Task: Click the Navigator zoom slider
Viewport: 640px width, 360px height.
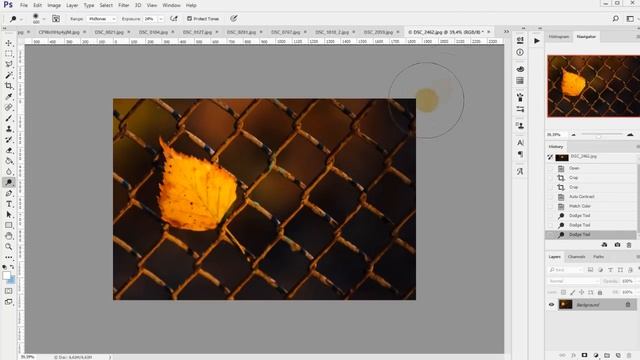Action: [x=602, y=134]
